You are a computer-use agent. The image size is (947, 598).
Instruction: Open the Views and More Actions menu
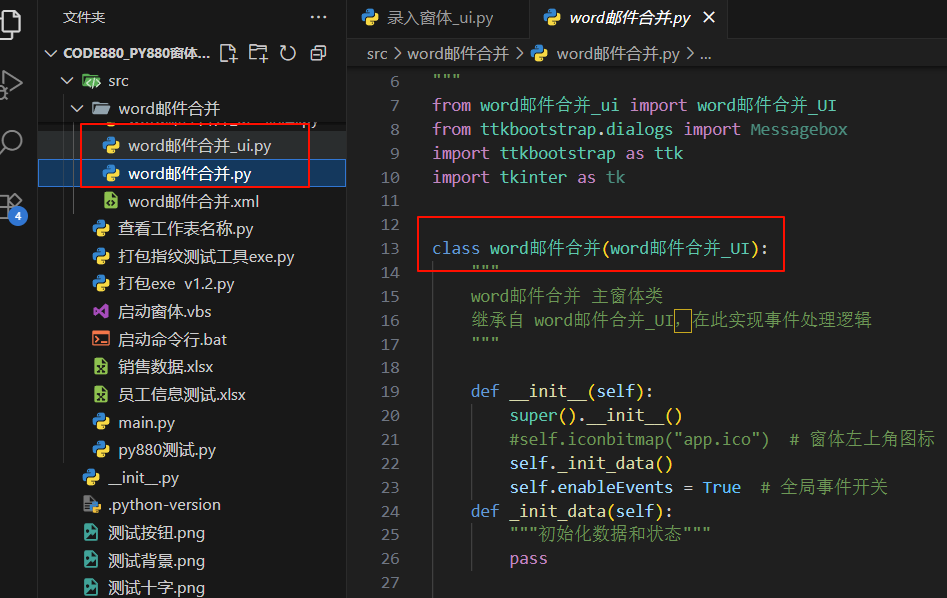click(318, 16)
